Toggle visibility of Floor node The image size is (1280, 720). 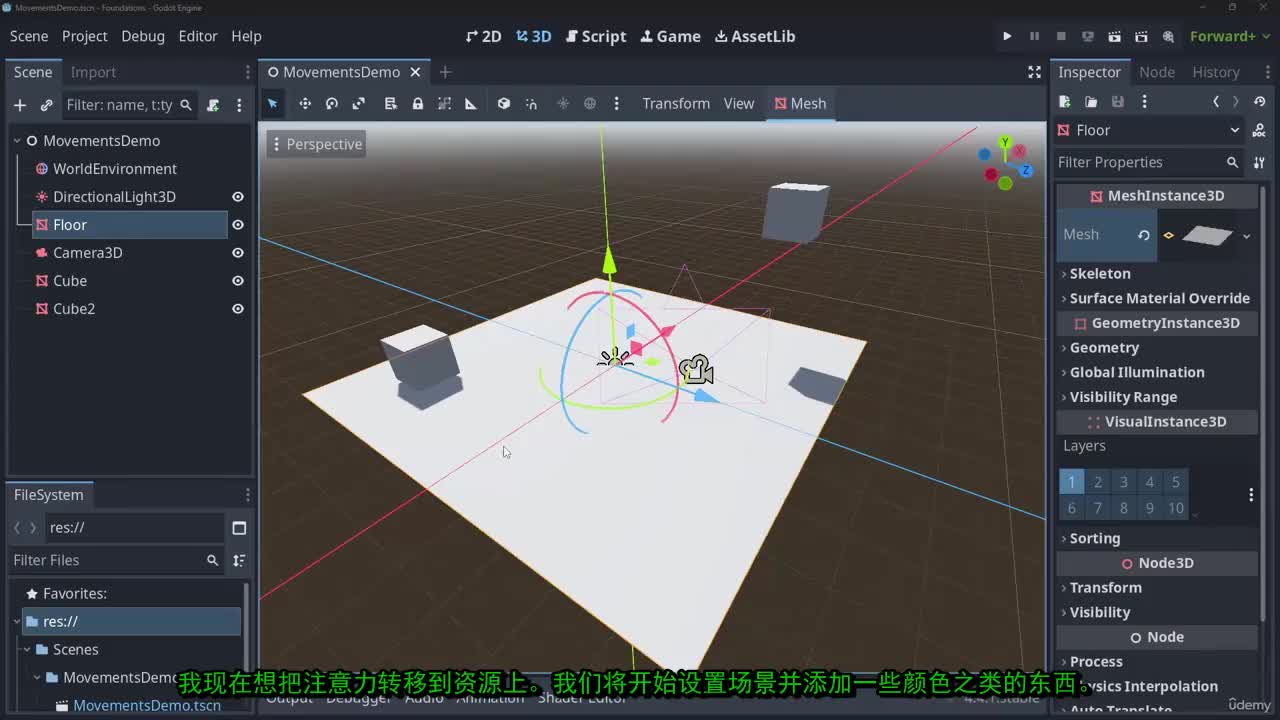238,225
